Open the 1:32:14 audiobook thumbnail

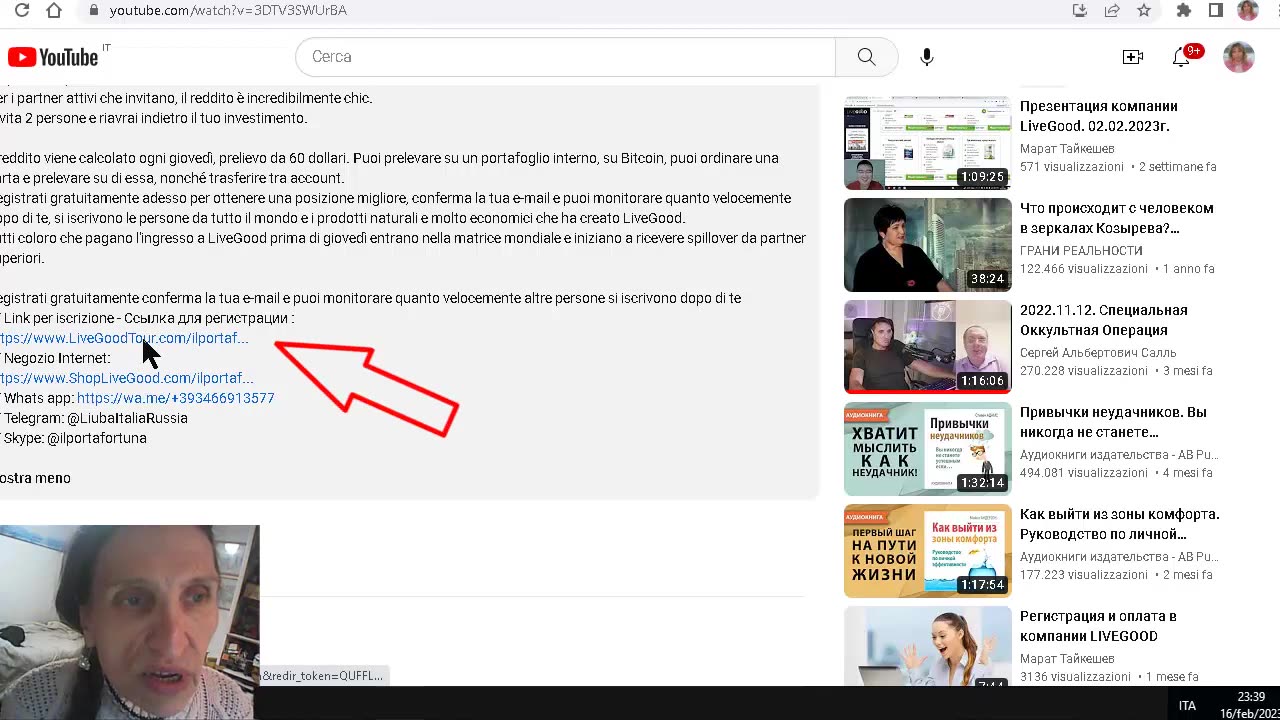pyautogui.click(x=927, y=449)
